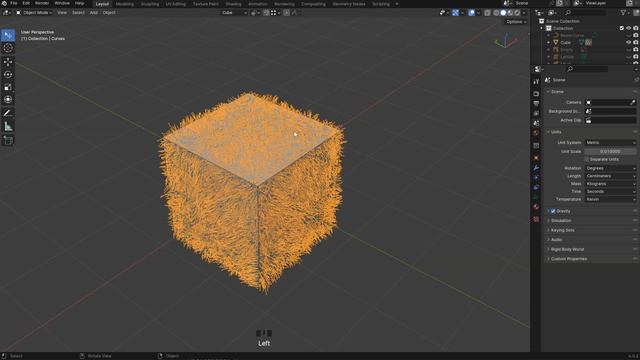Select the Scale tool
Image resolution: width=640 pixels, height=360 pixels.
pos(8,87)
